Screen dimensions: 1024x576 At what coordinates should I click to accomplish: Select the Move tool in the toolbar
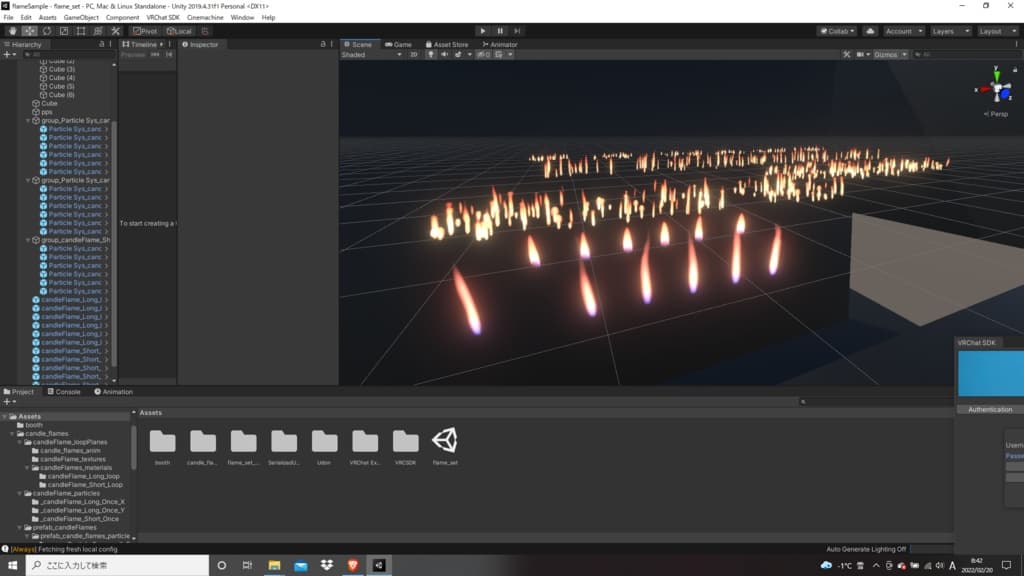pyautogui.click(x=29, y=31)
